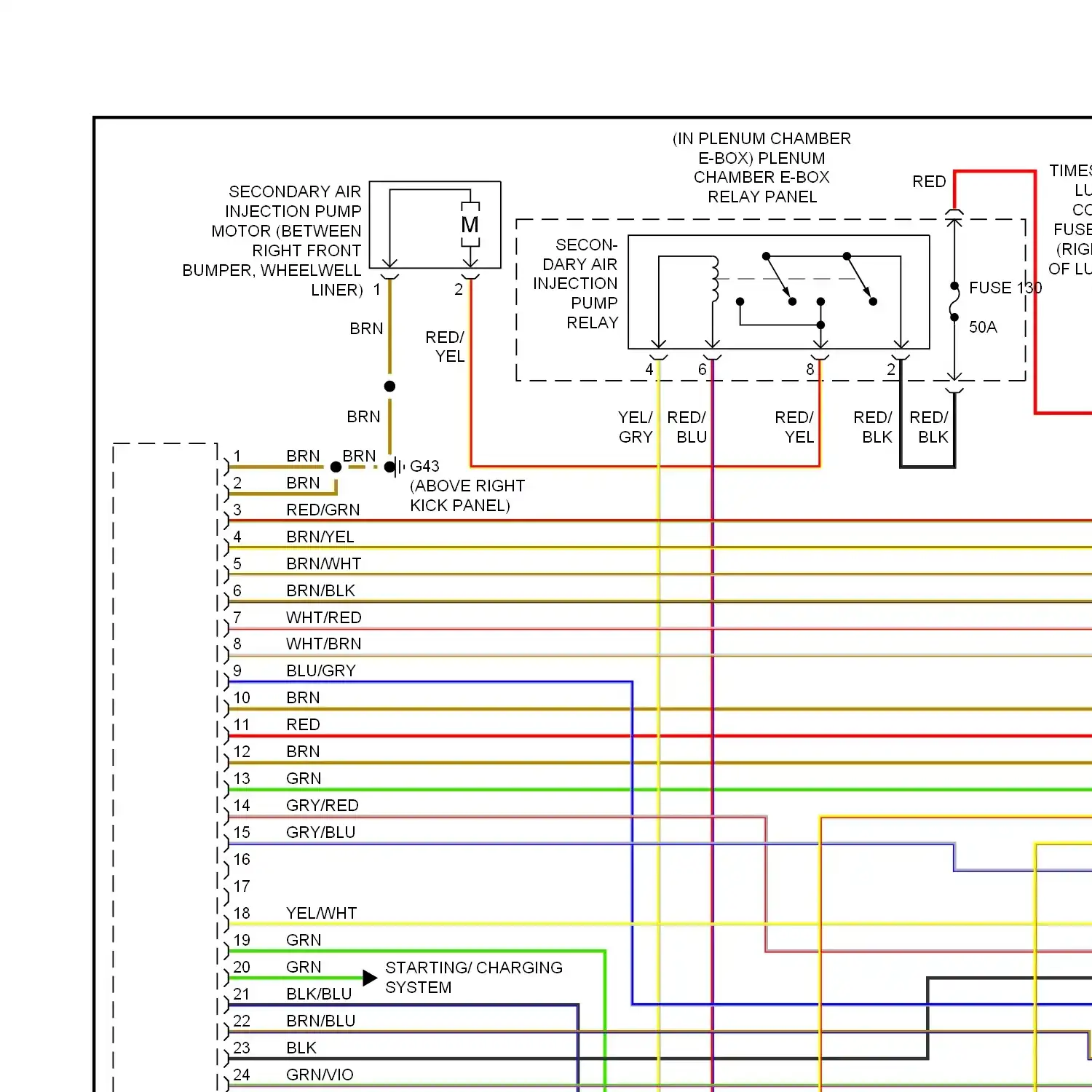Select connector pin 21 BLK/BLU label
Image resolution: width=1092 pixels, height=1092 pixels.
319,994
